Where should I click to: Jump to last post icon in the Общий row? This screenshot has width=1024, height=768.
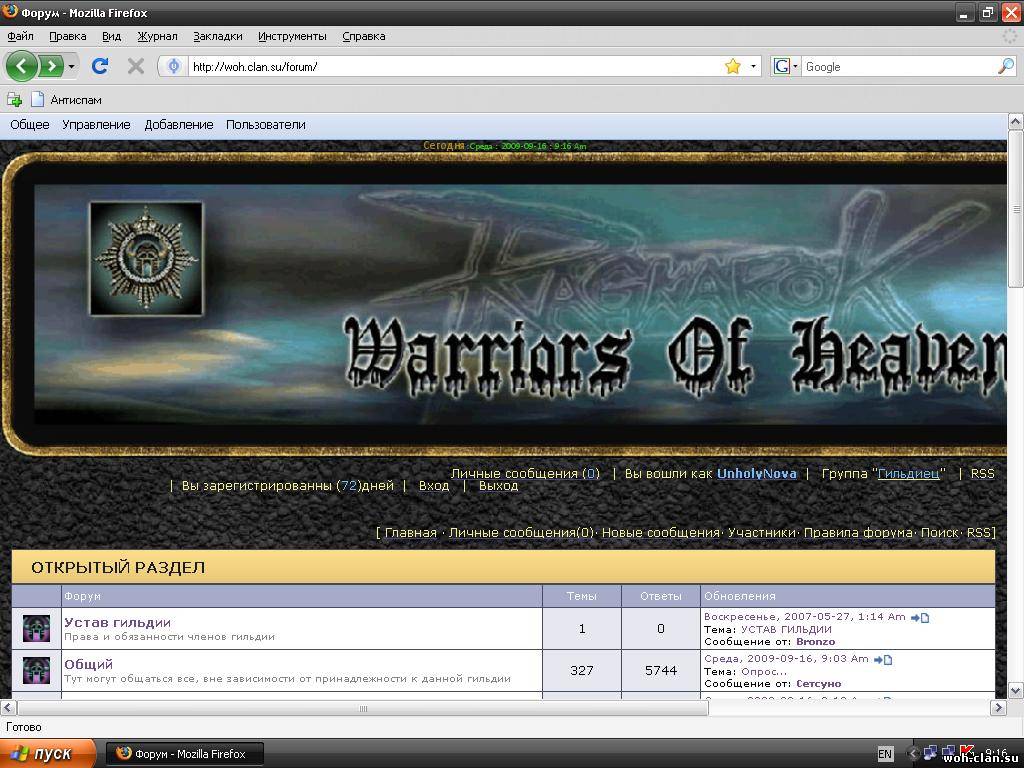tap(882, 659)
